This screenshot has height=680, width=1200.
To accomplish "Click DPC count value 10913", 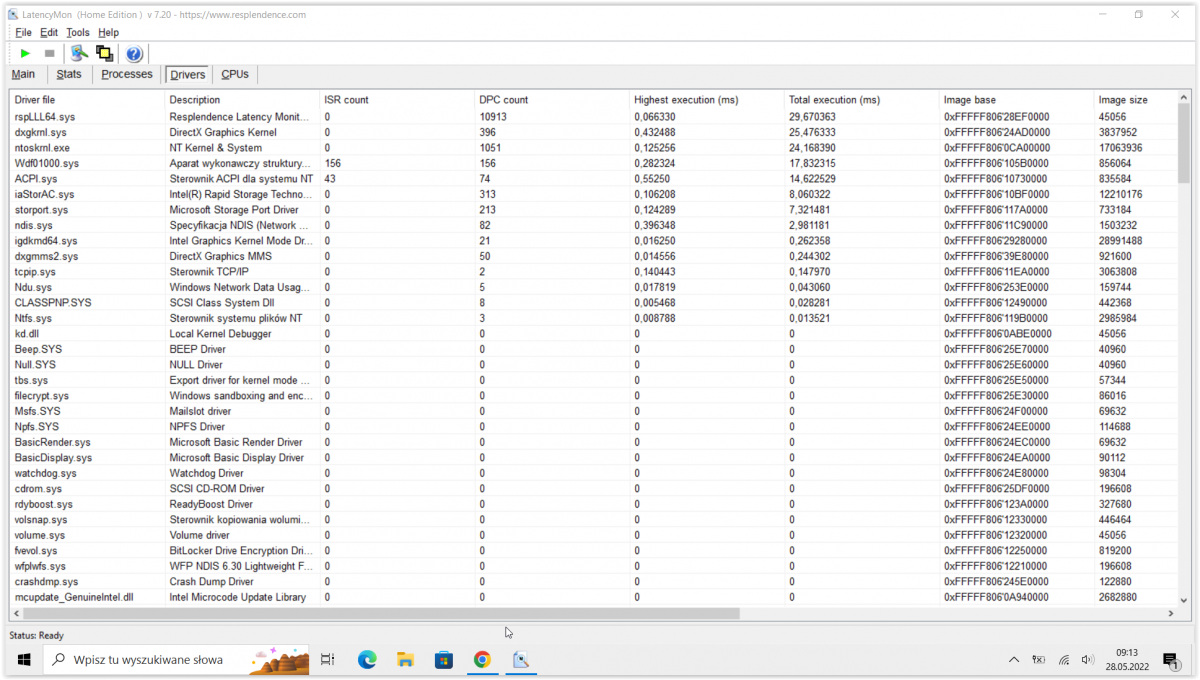I will click(493, 117).
